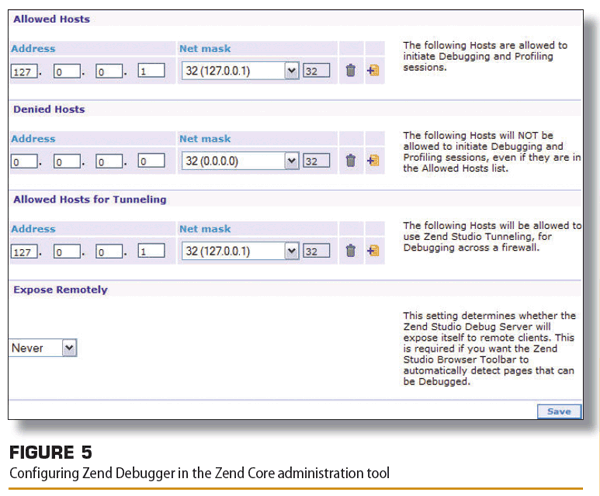Add a new Tunneling allowed host entry
The height and width of the screenshot is (496, 600).
373,251
